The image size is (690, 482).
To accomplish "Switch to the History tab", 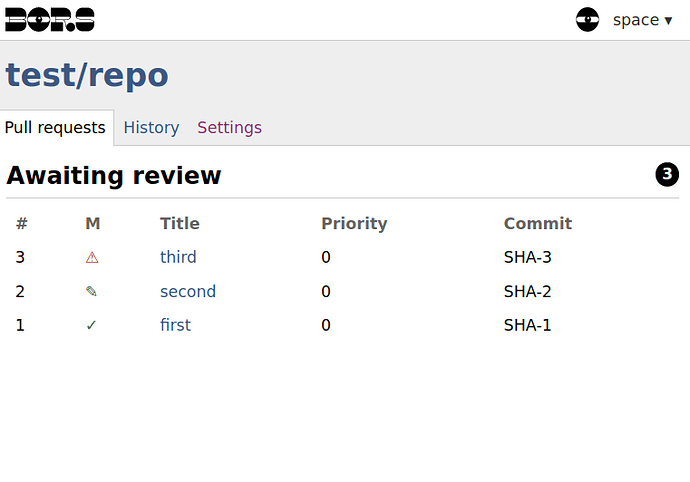I will pyautogui.click(x=151, y=127).
